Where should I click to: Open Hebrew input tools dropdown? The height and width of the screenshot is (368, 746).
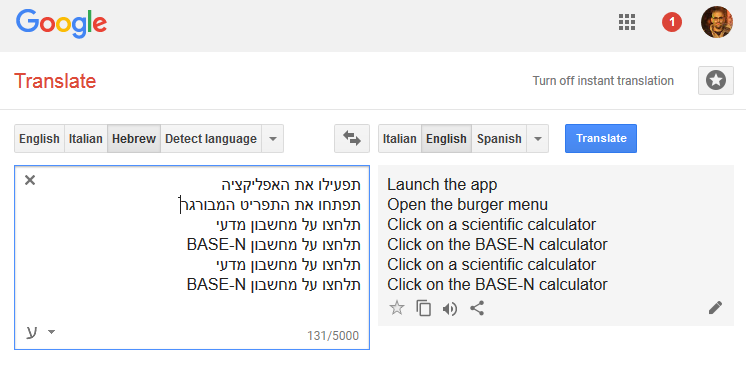pos(40,332)
